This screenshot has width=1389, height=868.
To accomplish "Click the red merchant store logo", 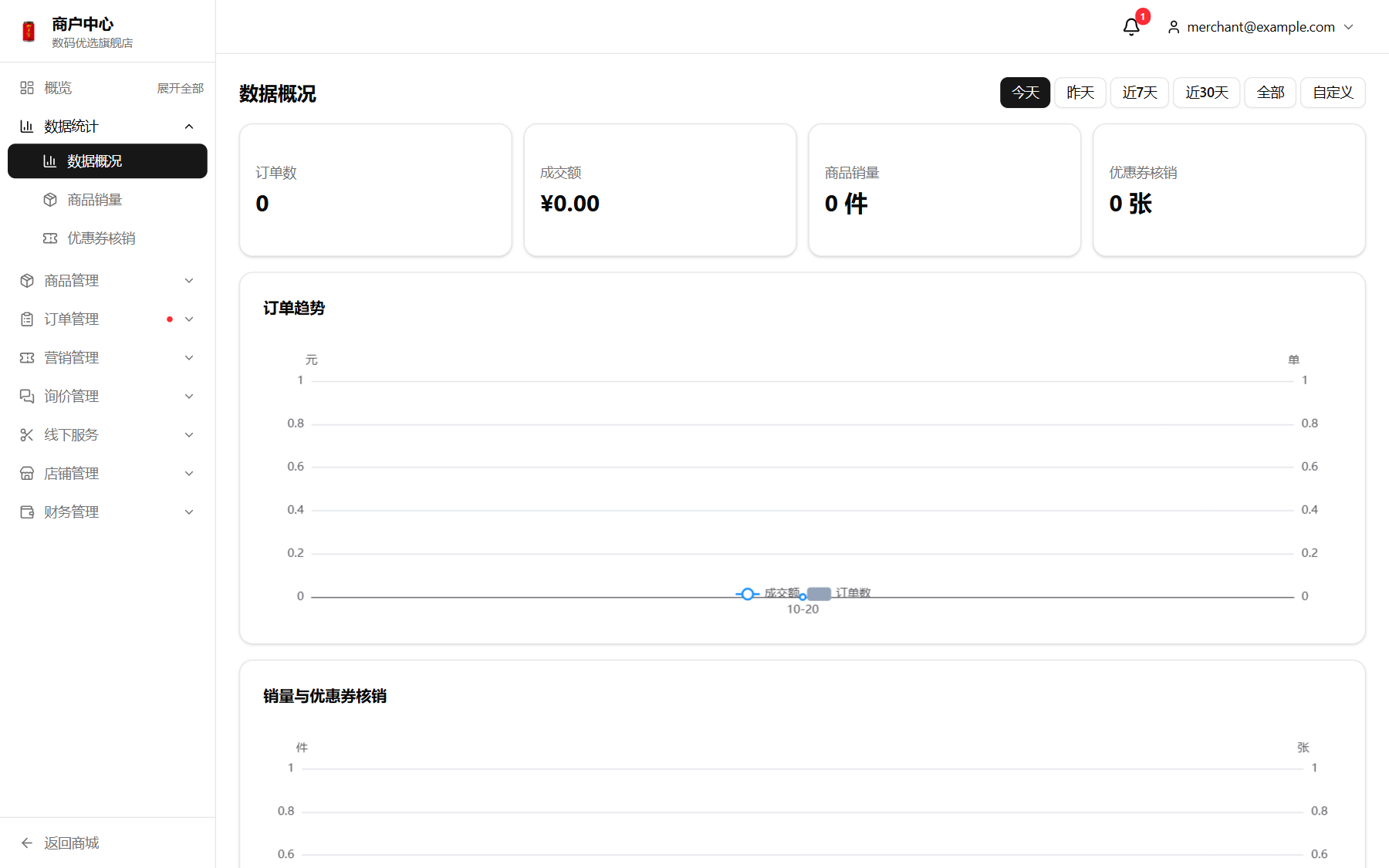I will point(29,32).
